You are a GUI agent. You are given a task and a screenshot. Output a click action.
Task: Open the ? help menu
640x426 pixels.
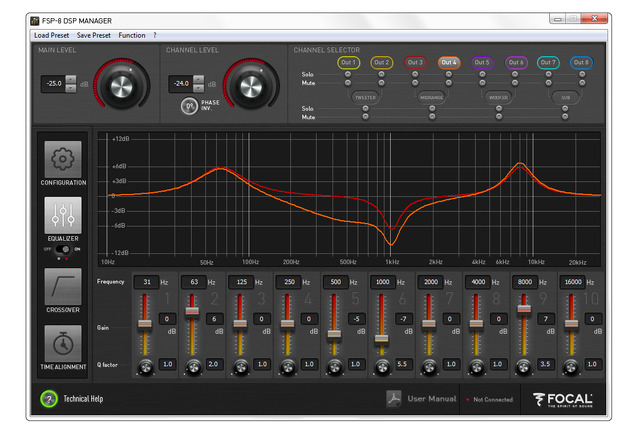tap(155, 35)
